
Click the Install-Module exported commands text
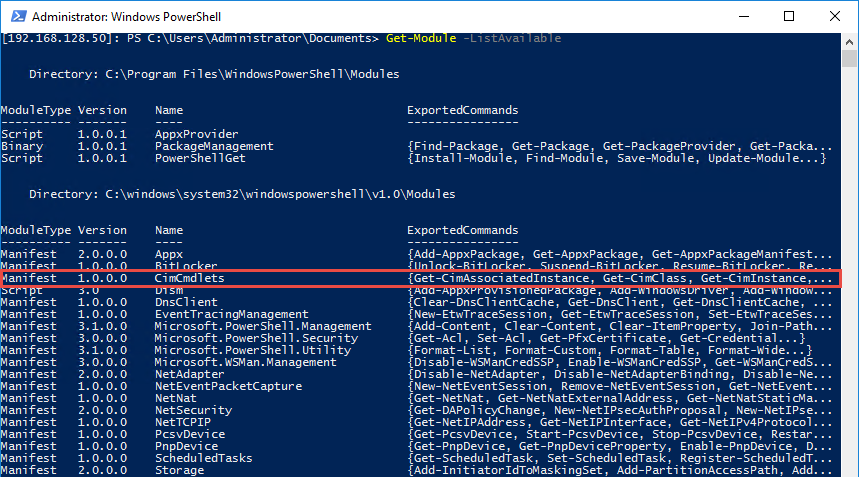coord(616,158)
